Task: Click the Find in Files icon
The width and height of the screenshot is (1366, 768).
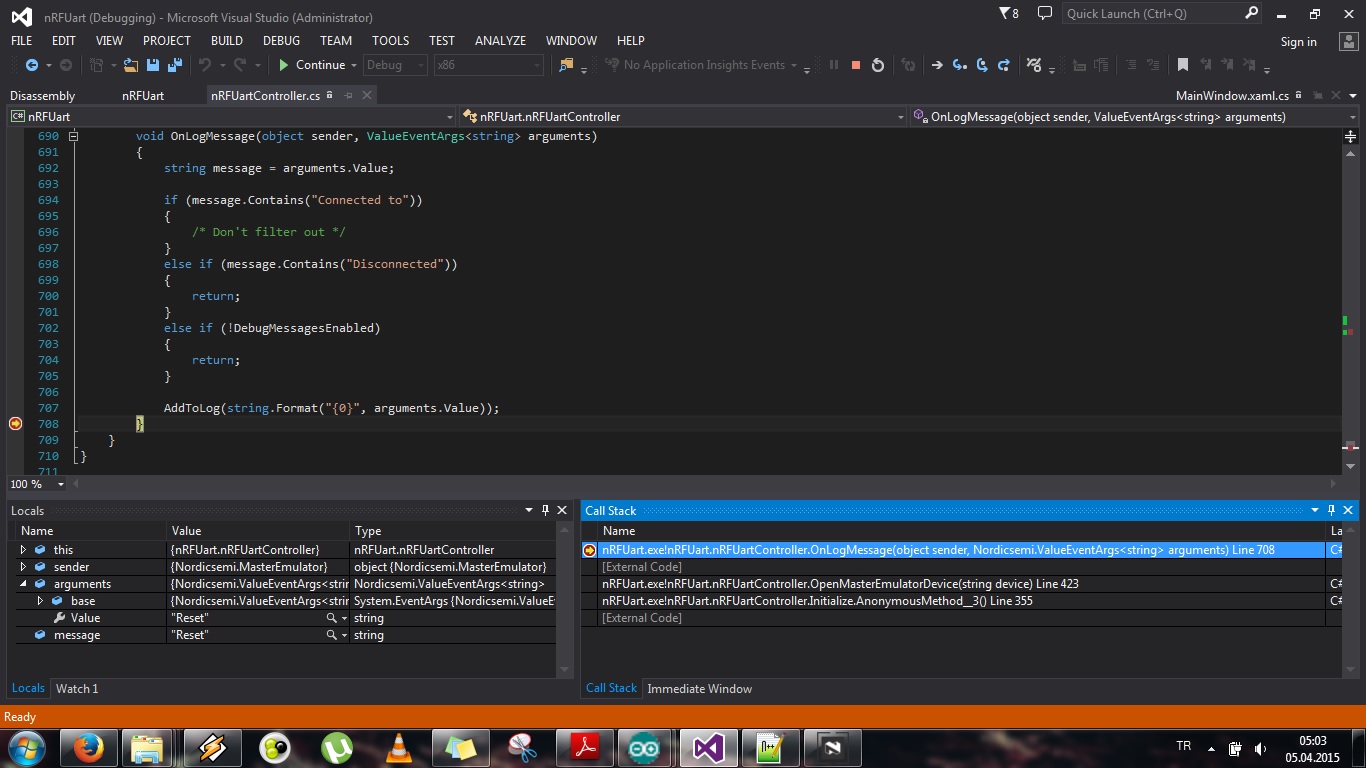Action: (x=566, y=65)
